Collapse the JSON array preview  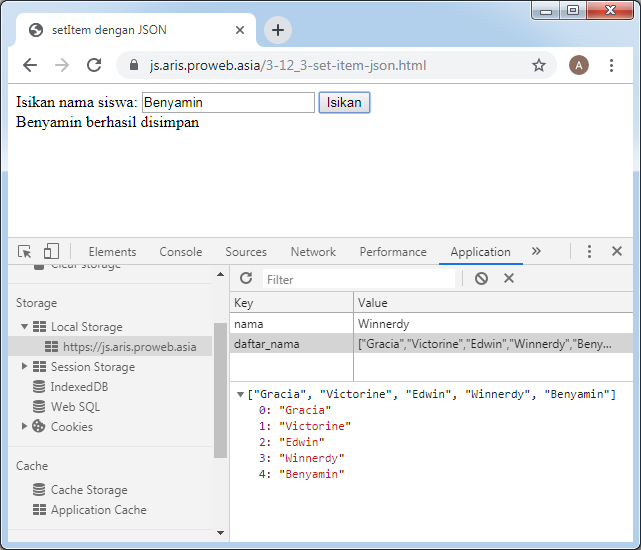240,394
